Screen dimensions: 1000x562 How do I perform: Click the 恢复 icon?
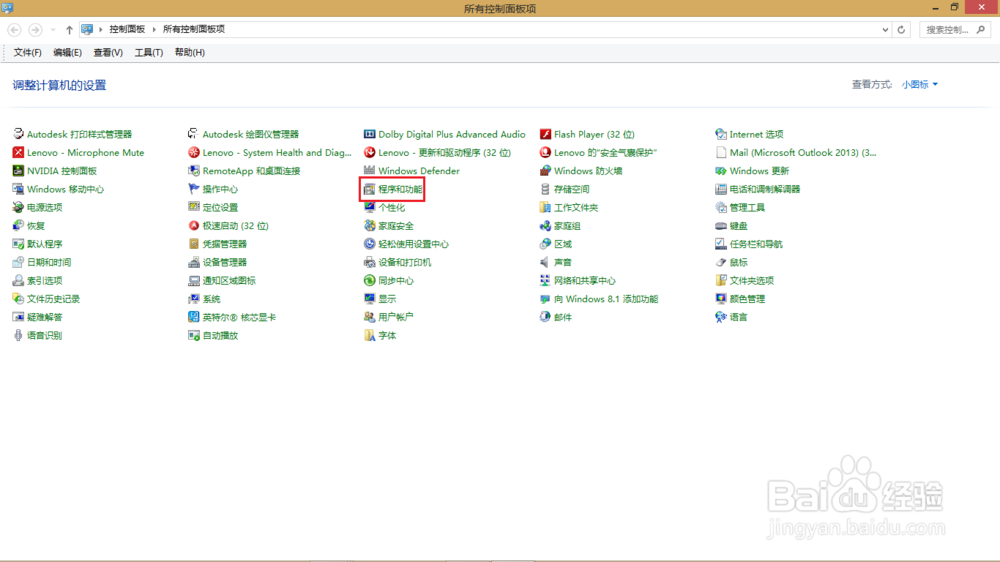coord(18,225)
